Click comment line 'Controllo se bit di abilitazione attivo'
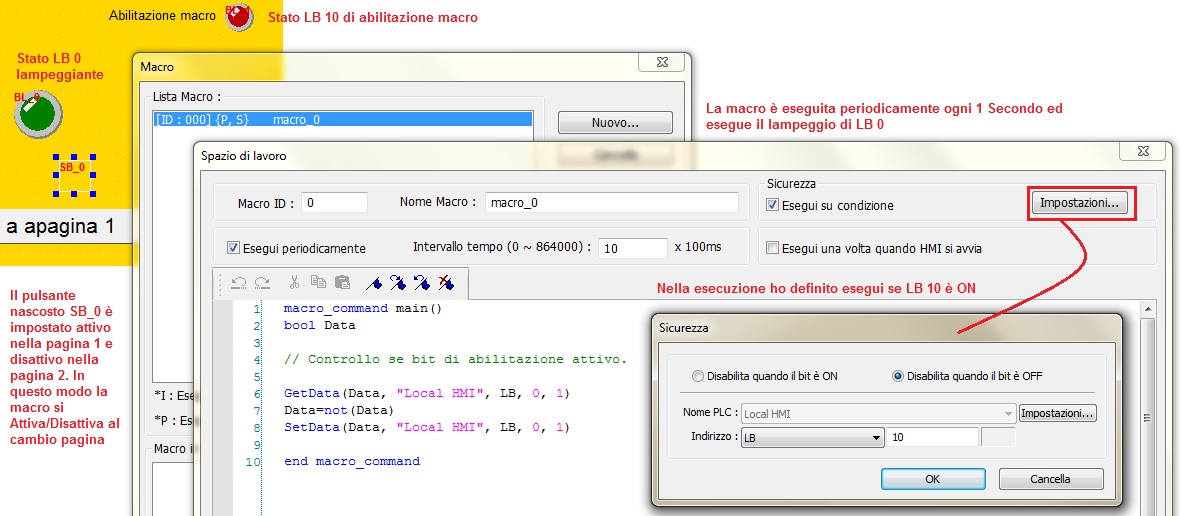 click(x=455, y=360)
